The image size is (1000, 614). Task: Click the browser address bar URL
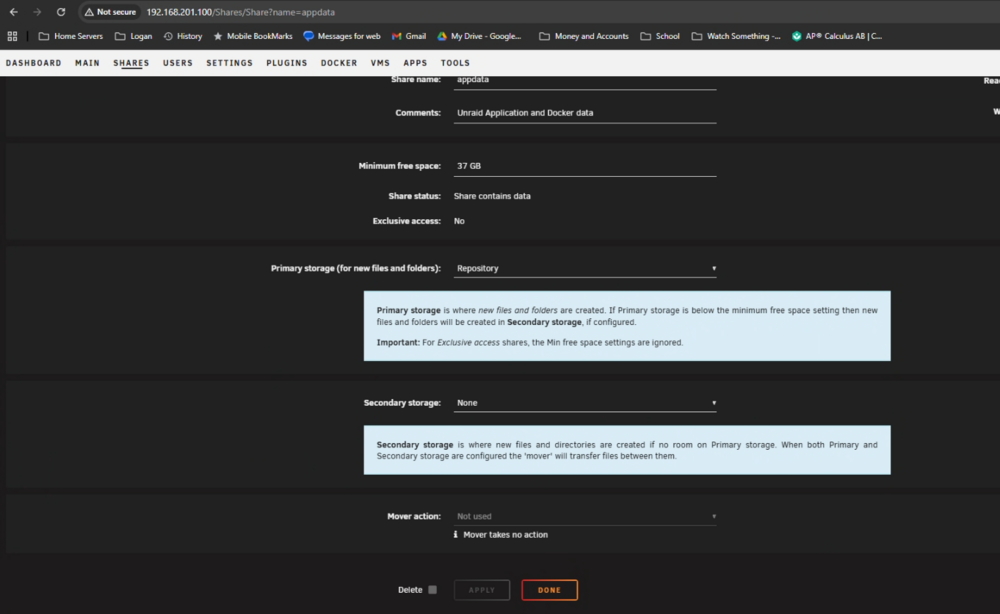[x=240, y=12]
